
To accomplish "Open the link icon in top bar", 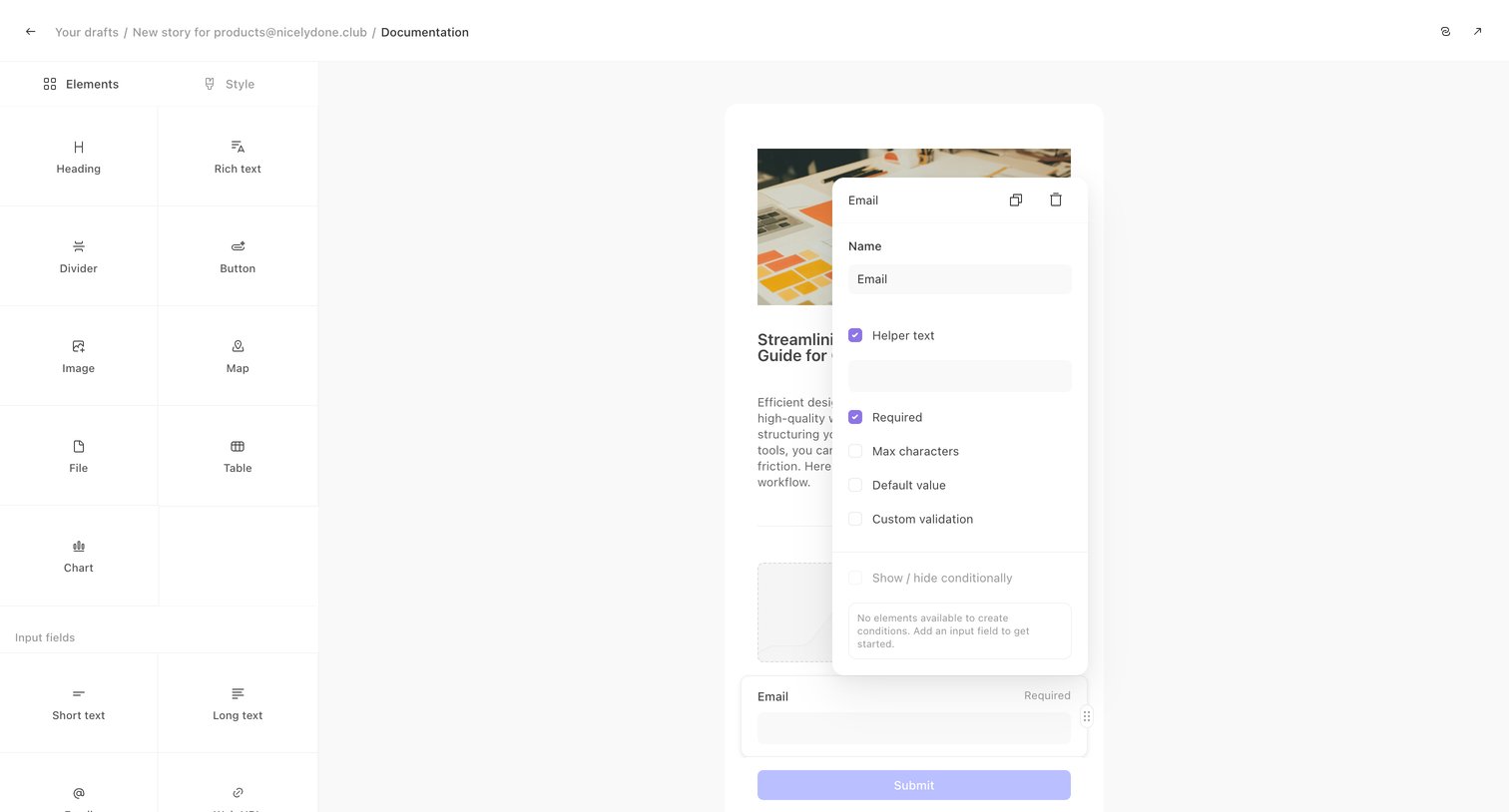I will point(1445,32).
